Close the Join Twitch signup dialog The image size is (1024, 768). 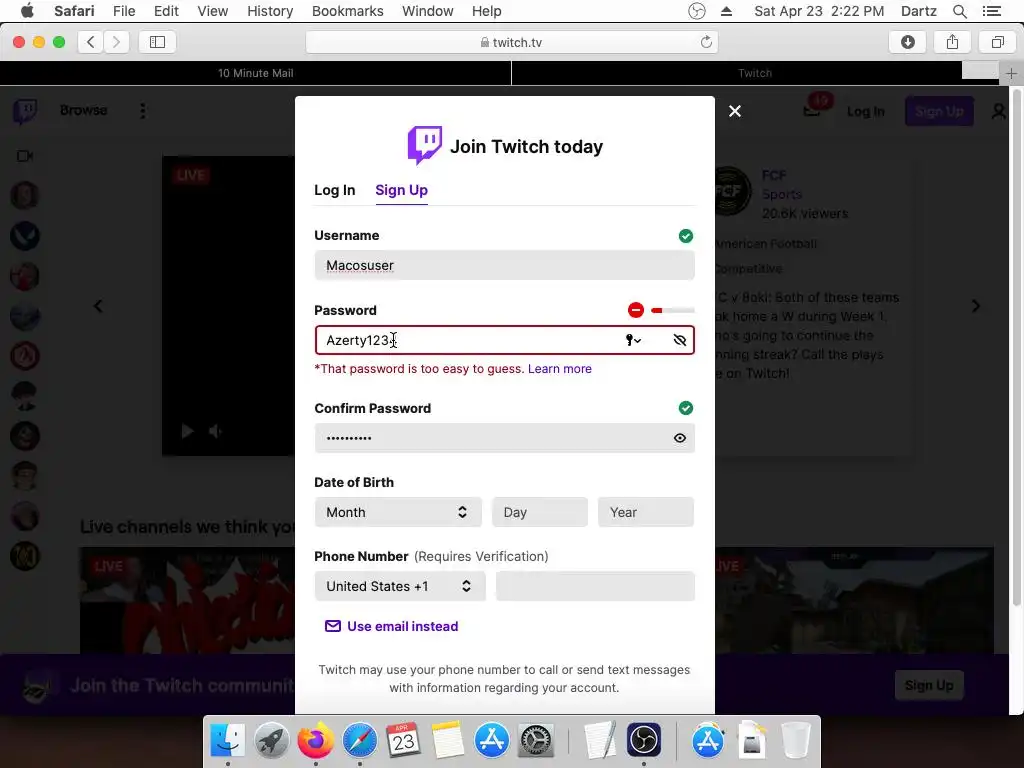735,111
